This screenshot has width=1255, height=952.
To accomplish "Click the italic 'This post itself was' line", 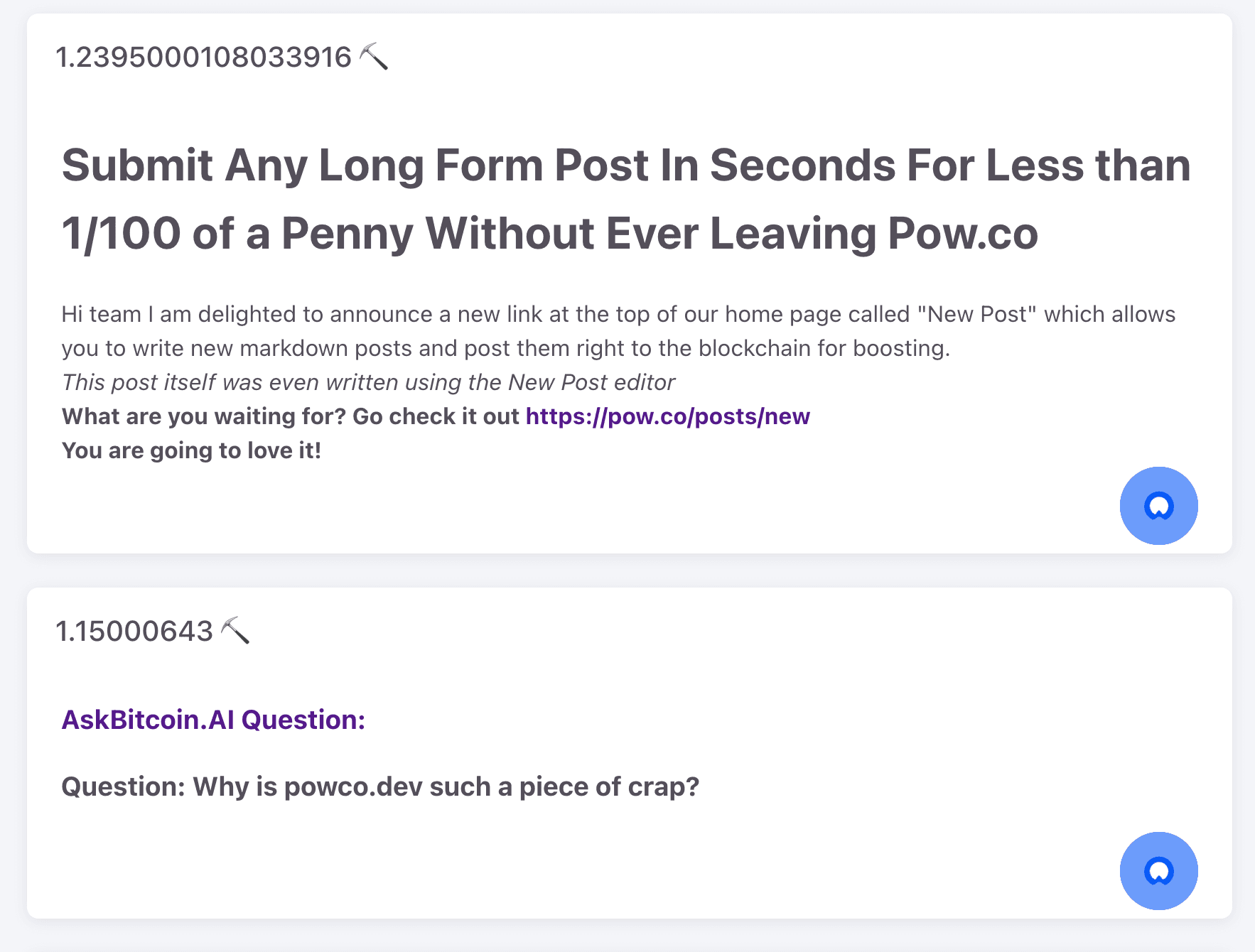I will (x=368, y=382).
